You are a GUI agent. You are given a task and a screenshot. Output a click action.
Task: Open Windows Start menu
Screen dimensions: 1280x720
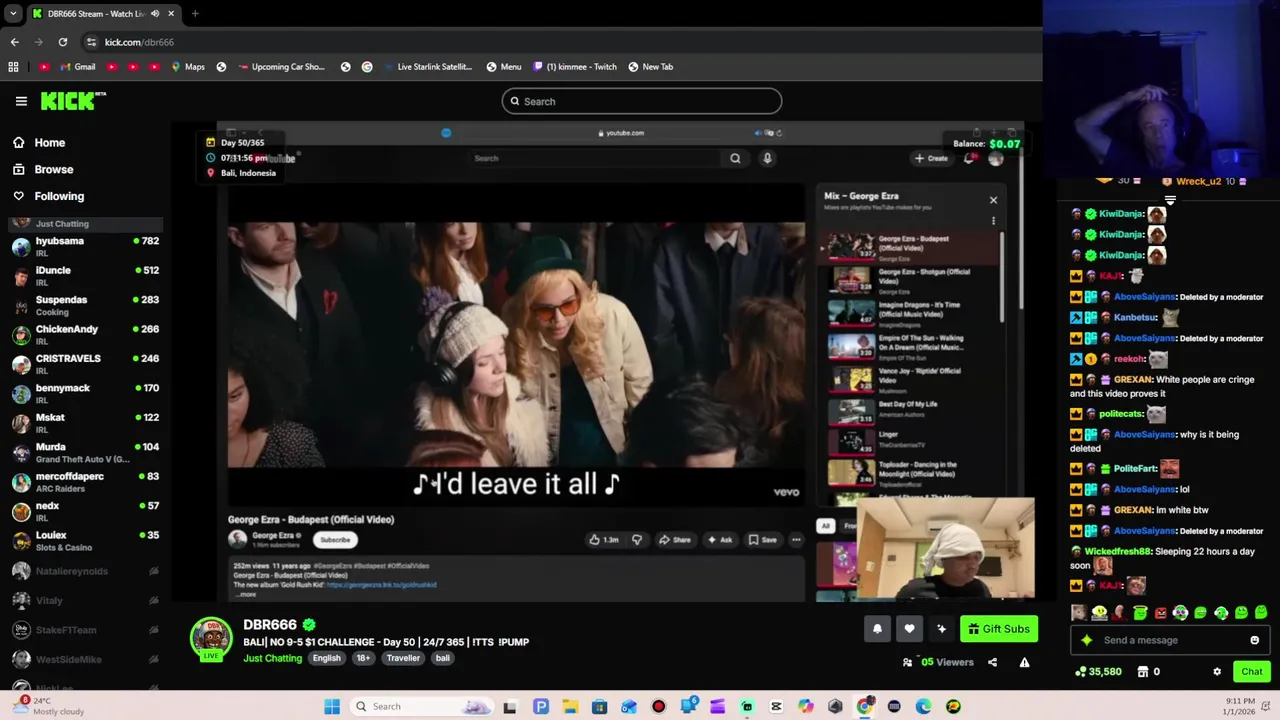click(332, 706)
